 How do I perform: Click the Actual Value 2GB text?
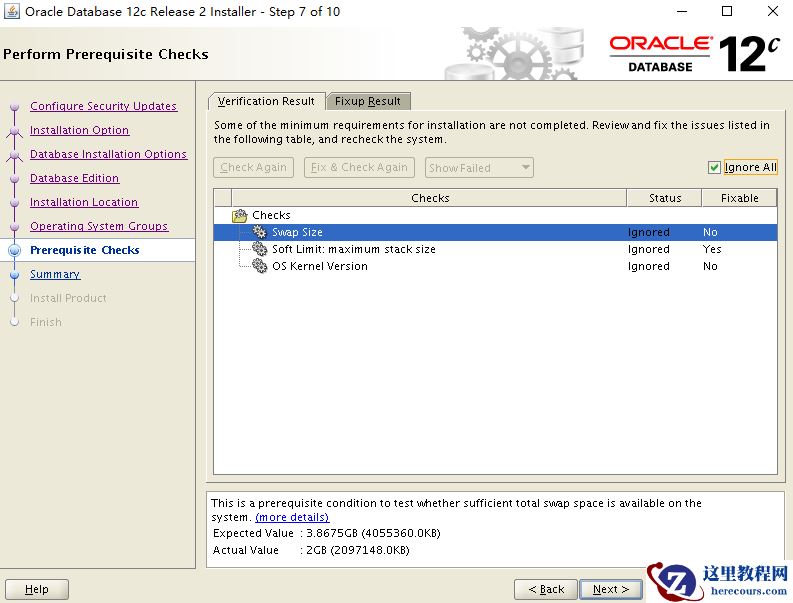358,550
